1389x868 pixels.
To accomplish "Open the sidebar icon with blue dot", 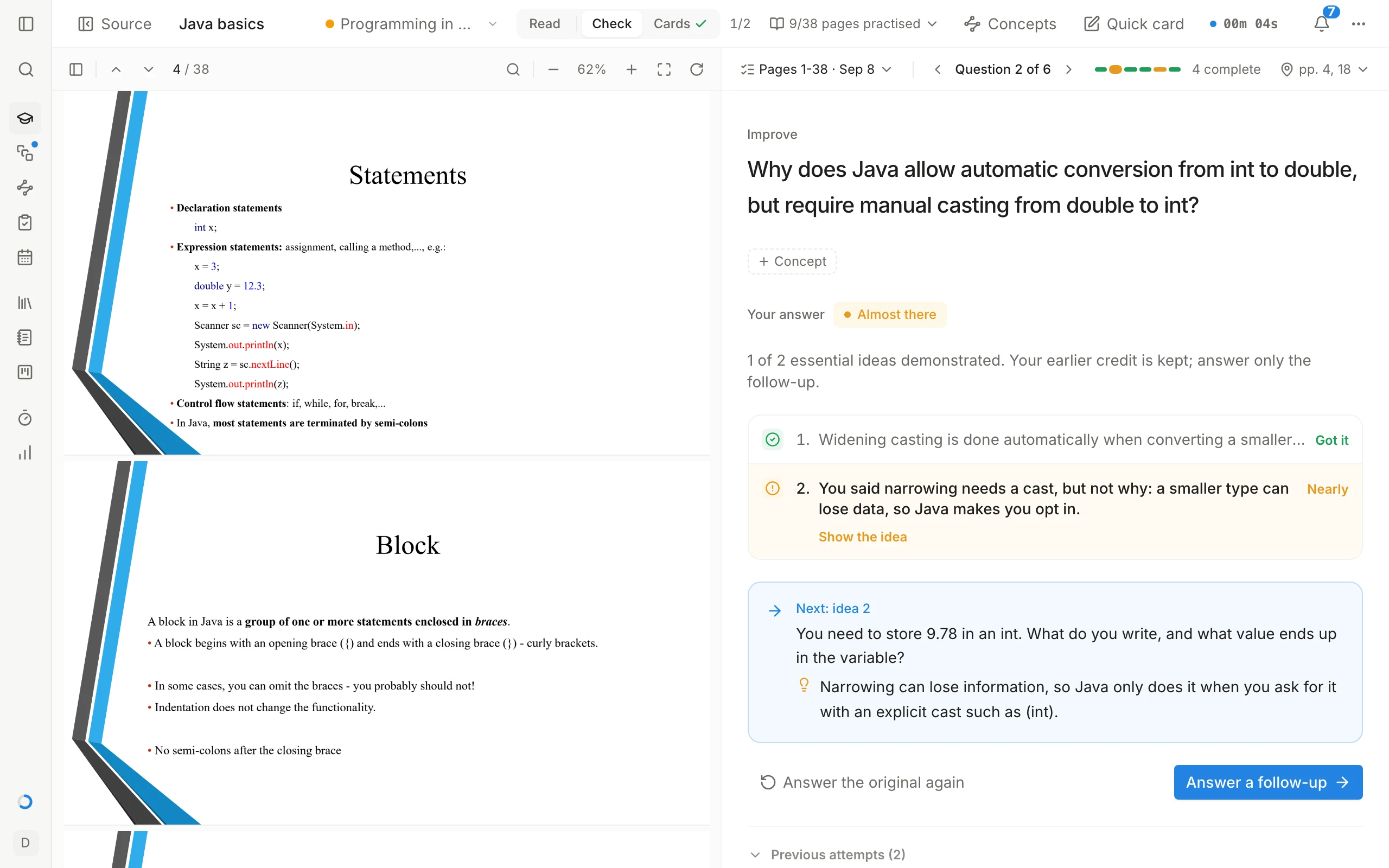I will pyautogui.click(x=26, y=152).
